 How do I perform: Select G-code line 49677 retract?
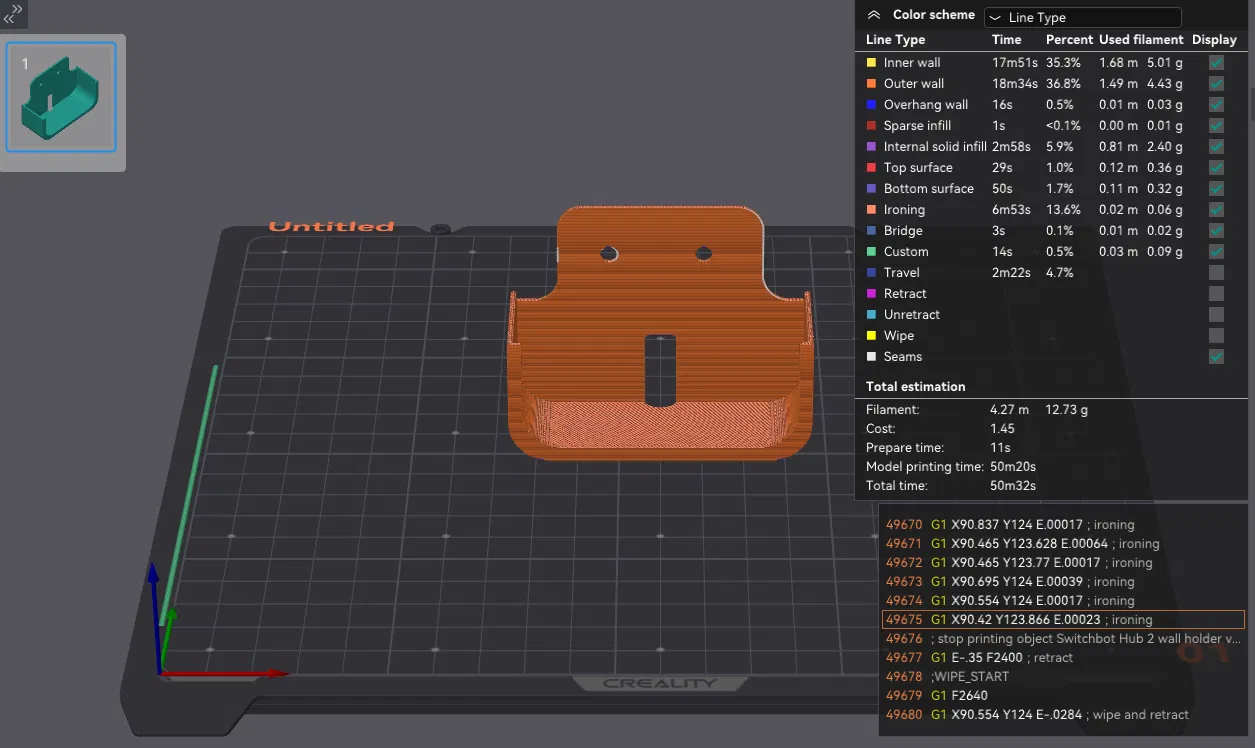(x=1064, y=657)
